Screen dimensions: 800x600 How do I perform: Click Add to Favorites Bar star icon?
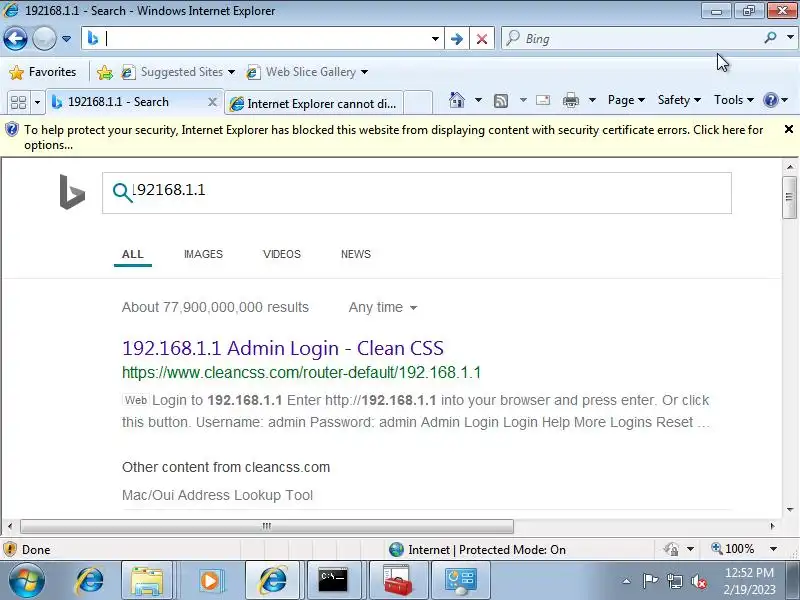(x=105, y=72)
